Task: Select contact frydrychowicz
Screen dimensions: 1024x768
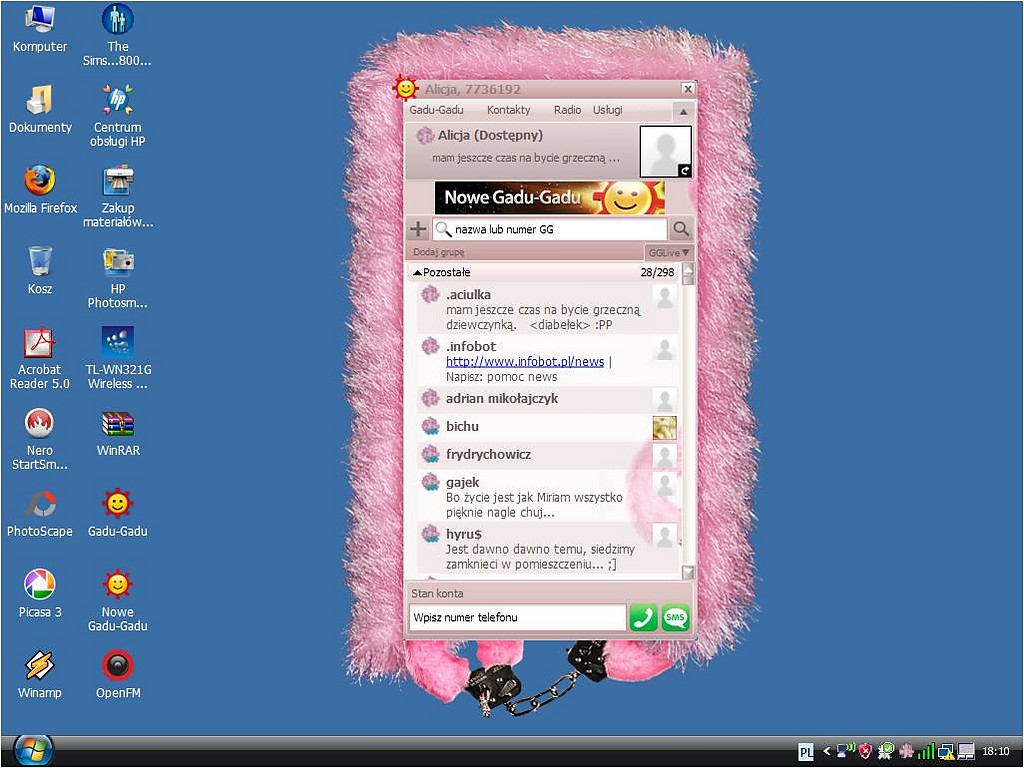Action: [x=547, y=455]
